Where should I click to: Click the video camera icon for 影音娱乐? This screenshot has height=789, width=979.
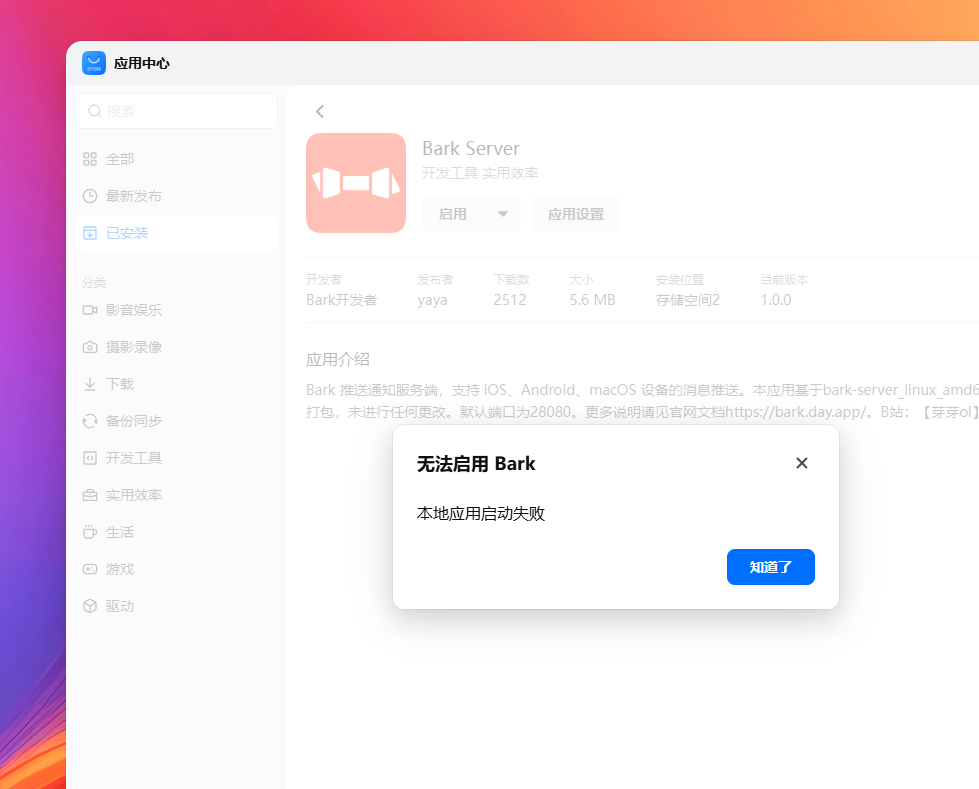click(x=90, y=310)
